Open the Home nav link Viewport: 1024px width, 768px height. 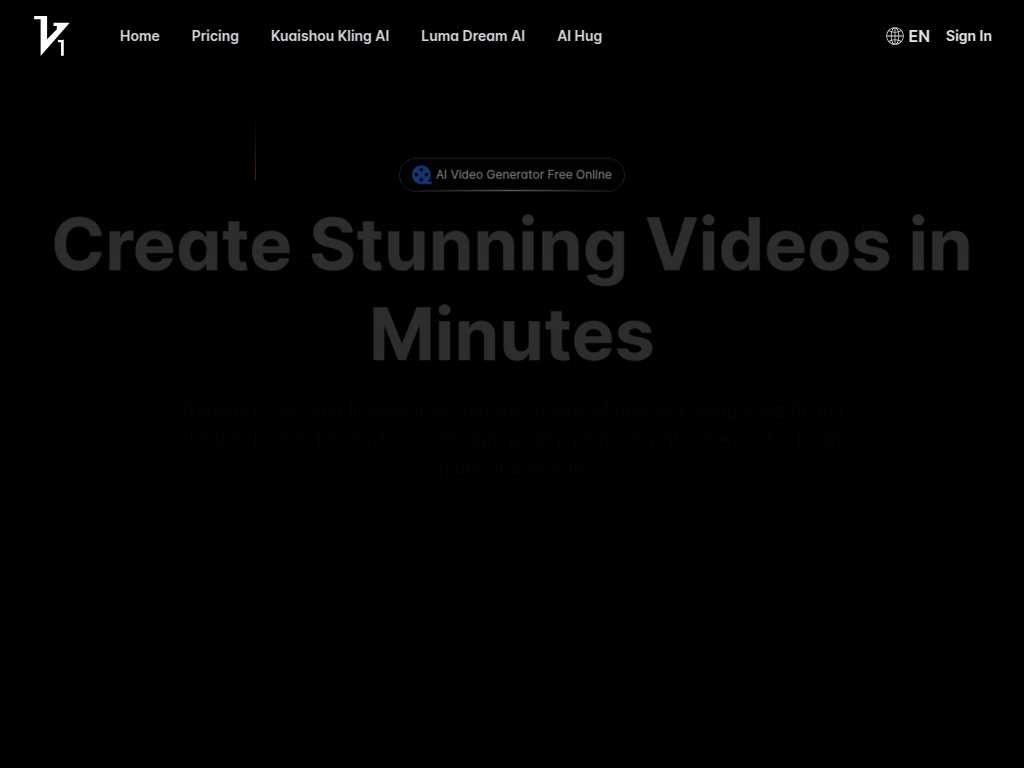(x=140, y=36)
